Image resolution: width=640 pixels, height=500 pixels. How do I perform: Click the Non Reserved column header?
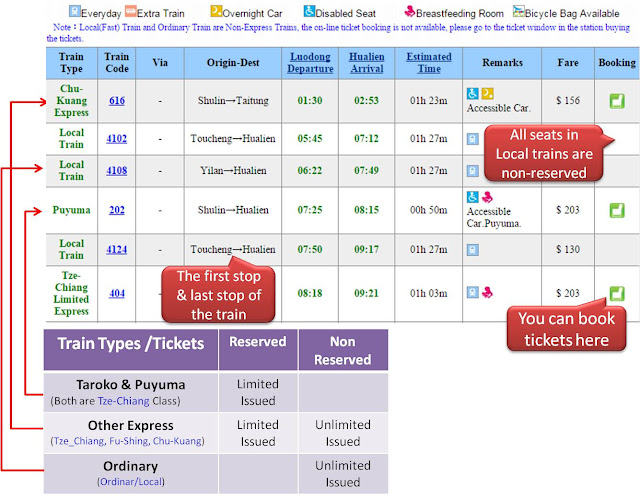[343, 351]
